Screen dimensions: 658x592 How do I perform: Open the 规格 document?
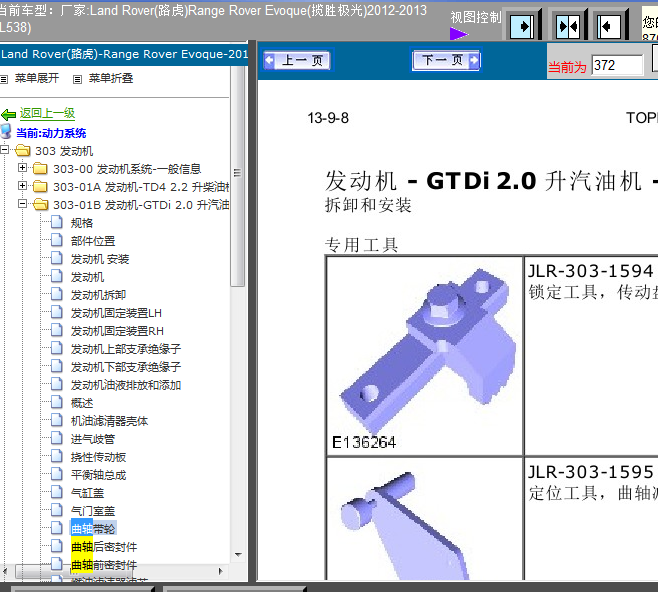(82, 223)
